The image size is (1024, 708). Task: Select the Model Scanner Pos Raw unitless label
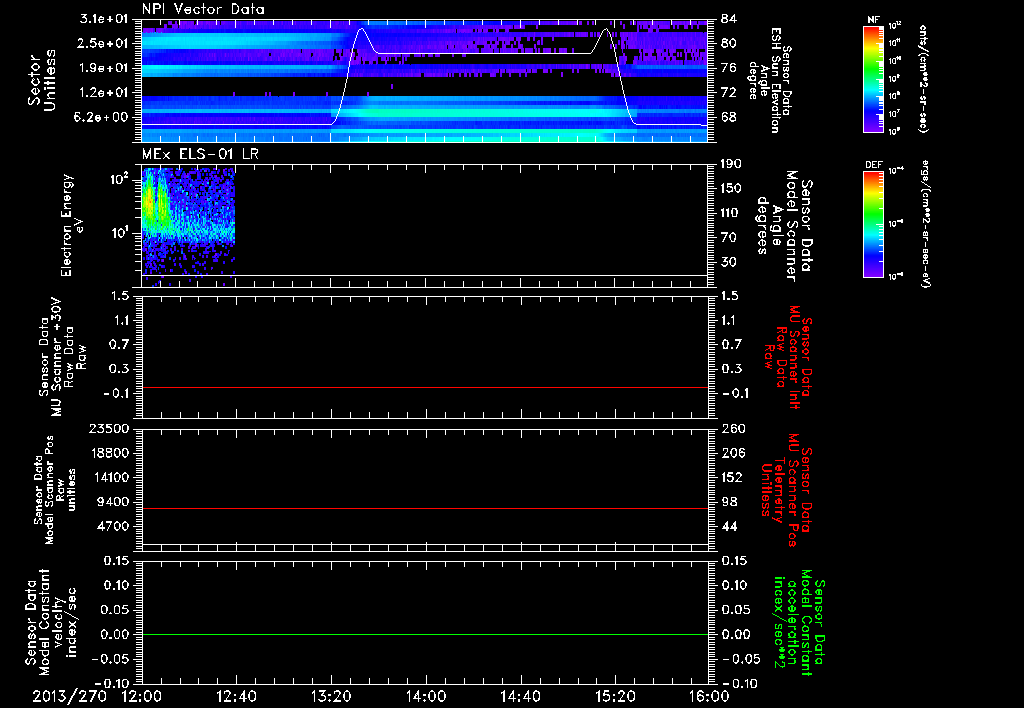(x=56, y=490)
